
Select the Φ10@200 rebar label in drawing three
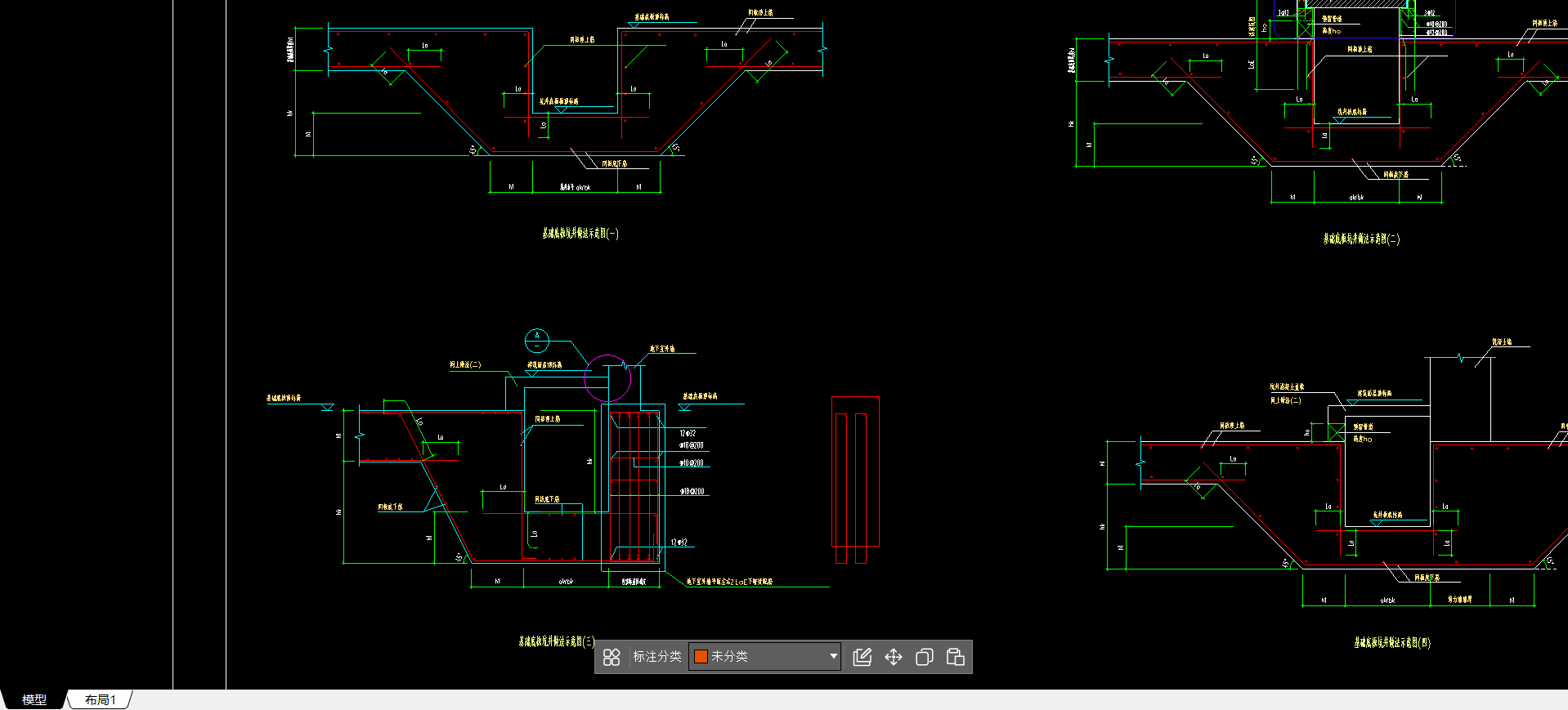[x=692, y=463]
